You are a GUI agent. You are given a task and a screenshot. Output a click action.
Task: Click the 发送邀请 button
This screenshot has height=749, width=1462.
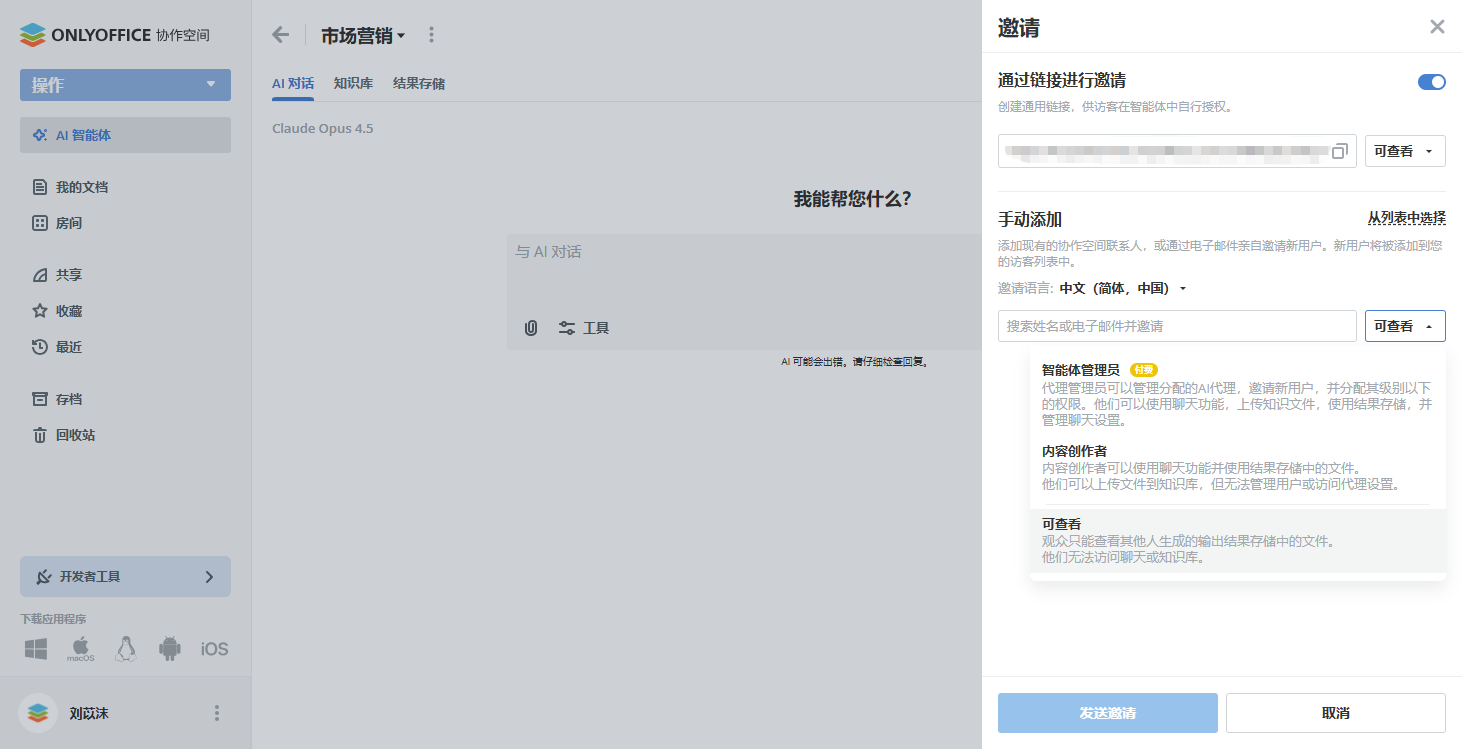[1107, 712]
